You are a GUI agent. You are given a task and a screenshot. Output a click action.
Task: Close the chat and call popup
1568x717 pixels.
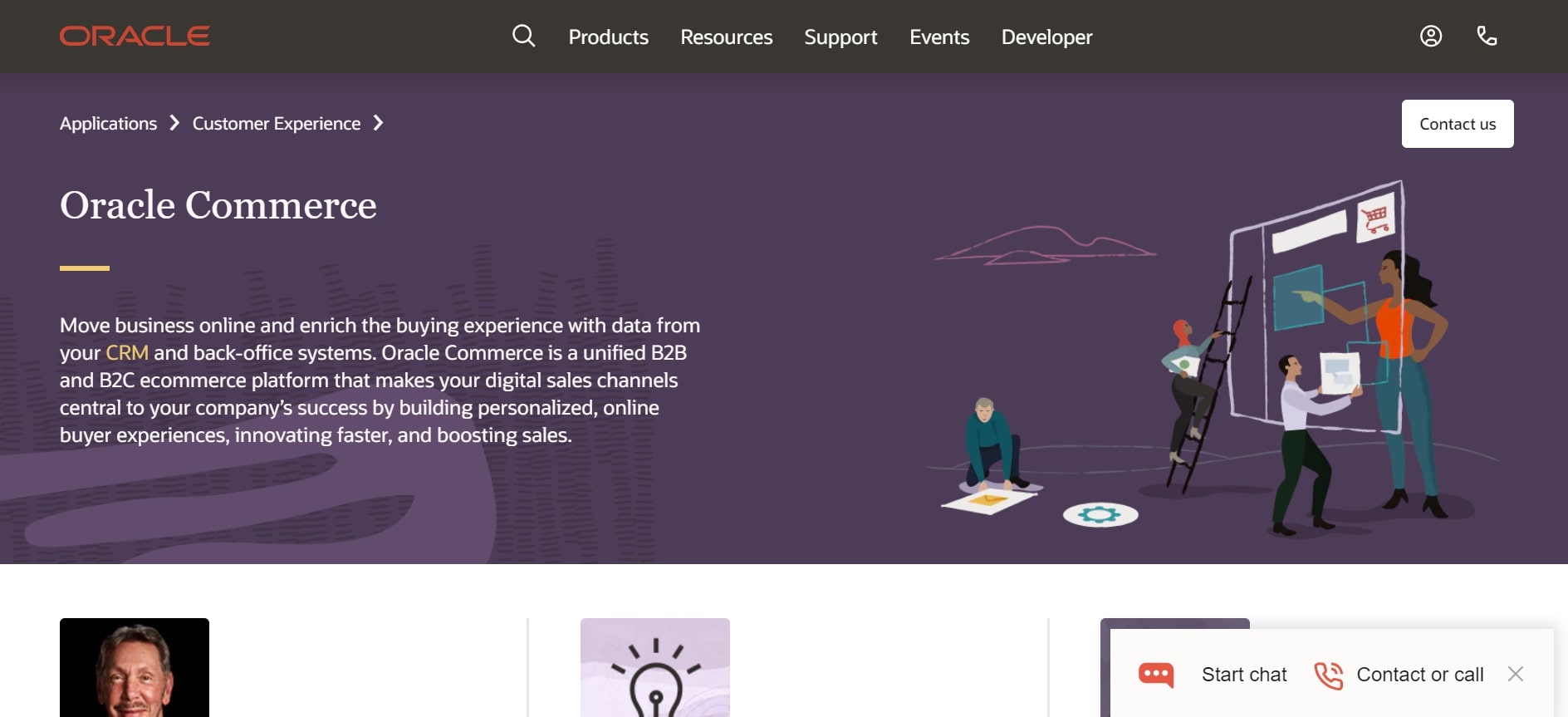coord(1515,674)
